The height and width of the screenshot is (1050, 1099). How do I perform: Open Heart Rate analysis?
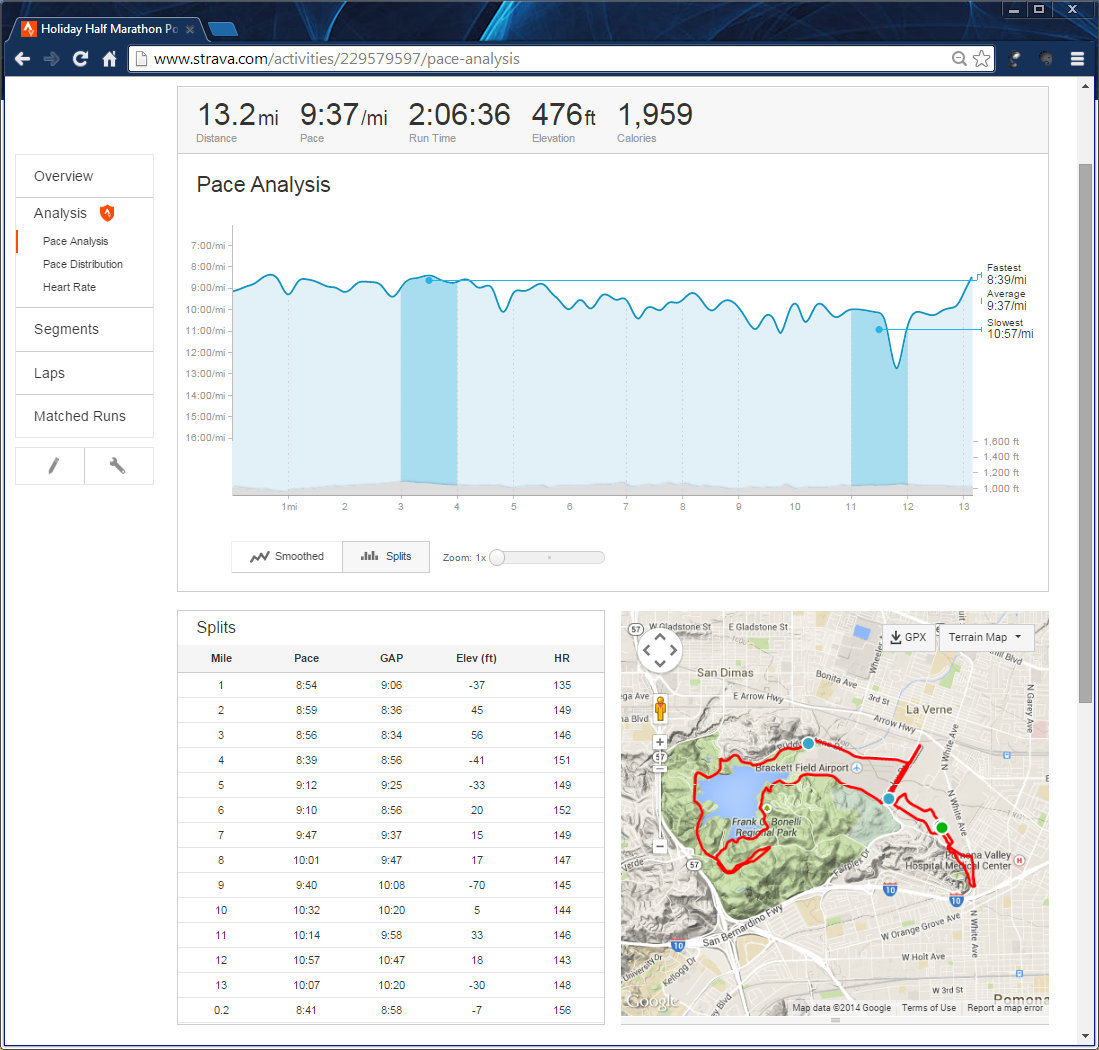coord(69,287)
